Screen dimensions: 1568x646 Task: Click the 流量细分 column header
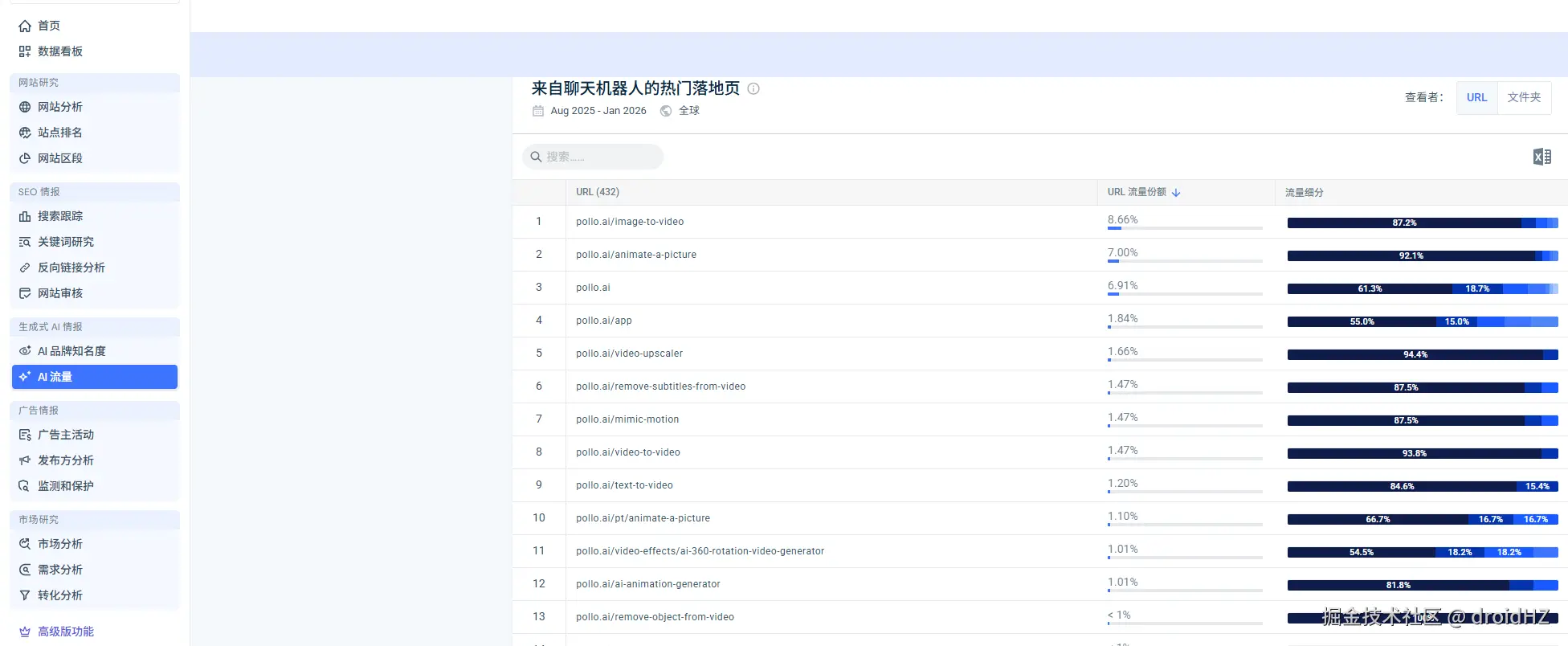pos(1304,193)
